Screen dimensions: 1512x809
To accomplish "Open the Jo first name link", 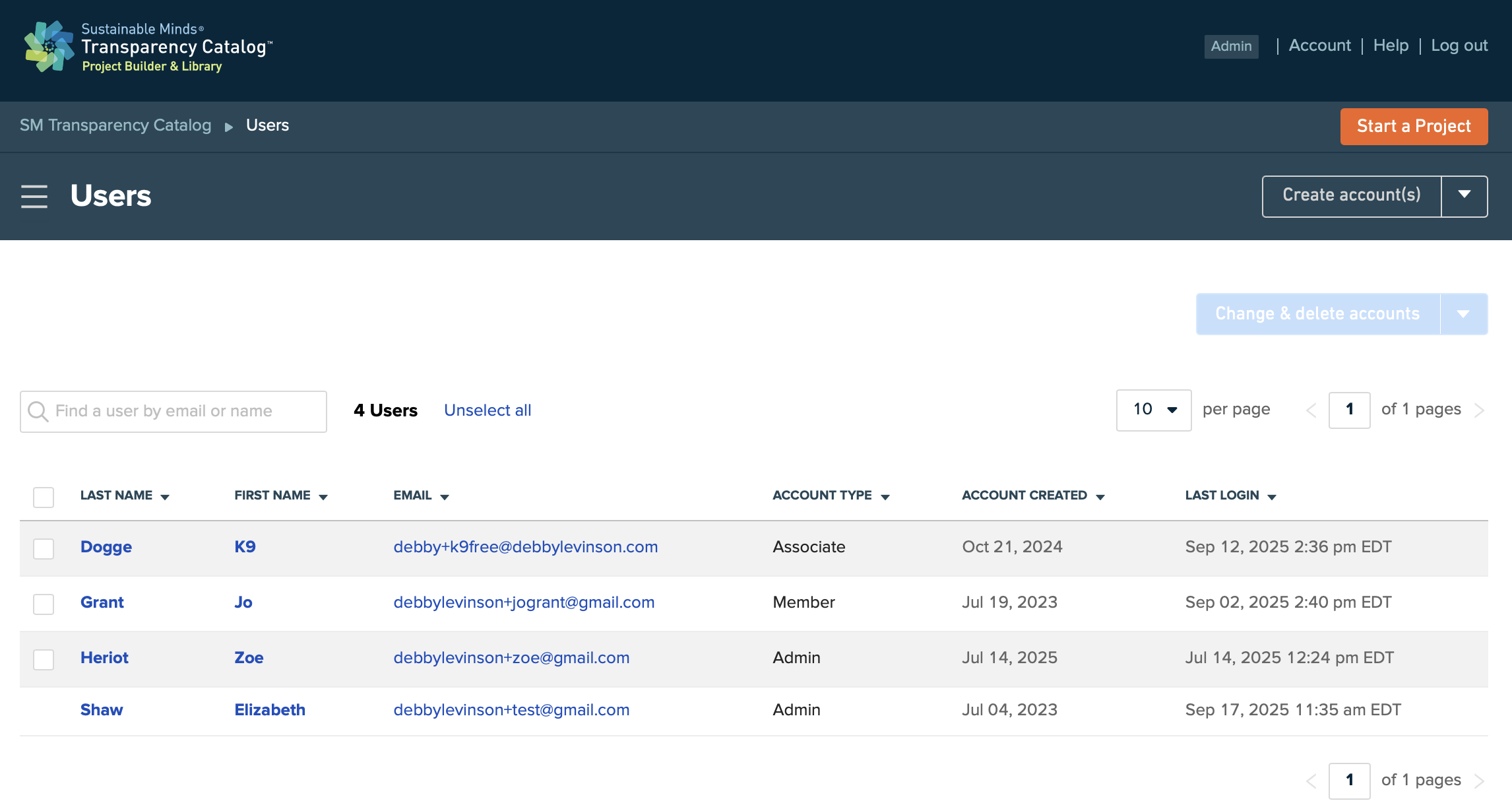I will [x=243, y=602].
